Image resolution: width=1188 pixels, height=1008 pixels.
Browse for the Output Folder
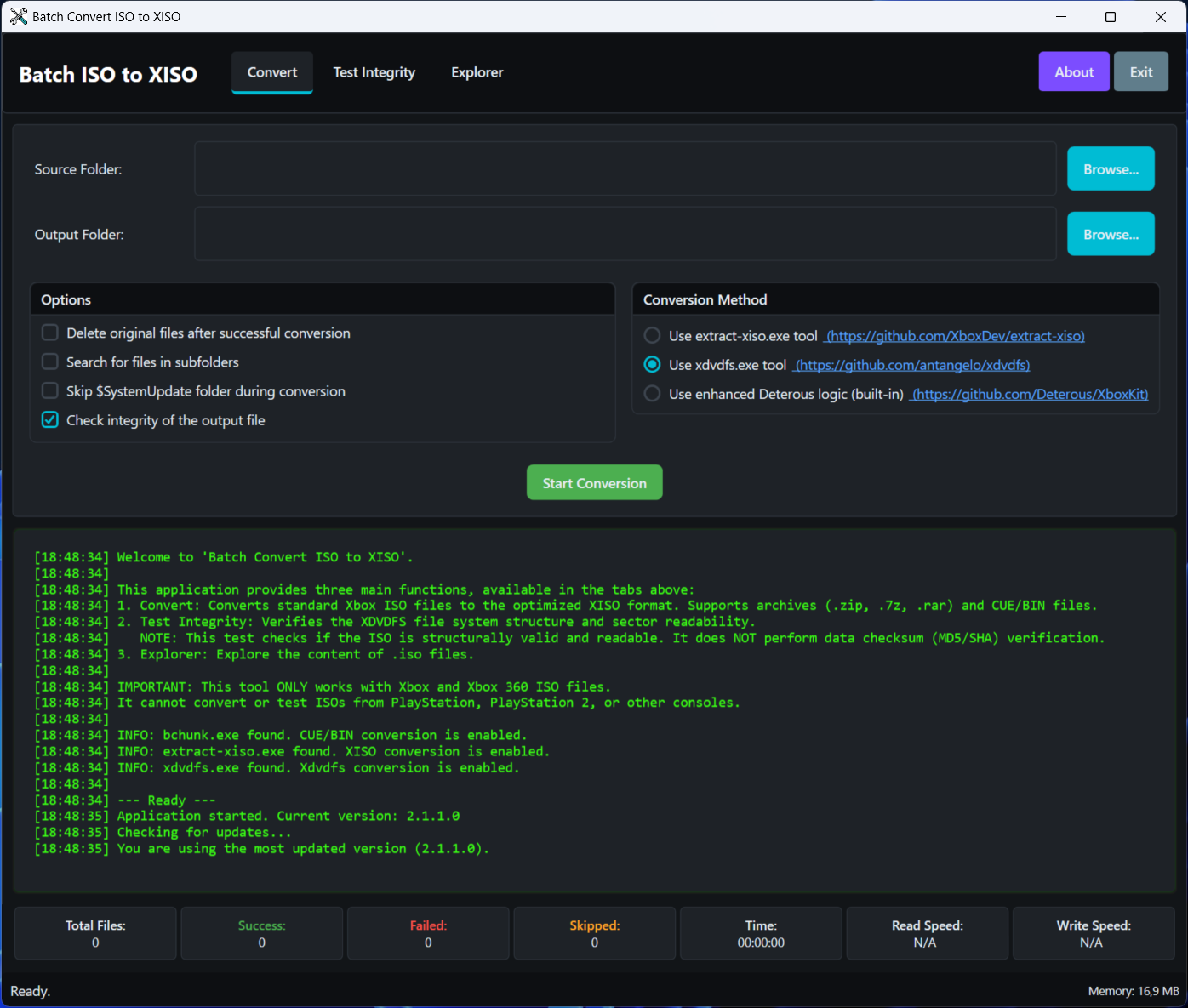1111,234
